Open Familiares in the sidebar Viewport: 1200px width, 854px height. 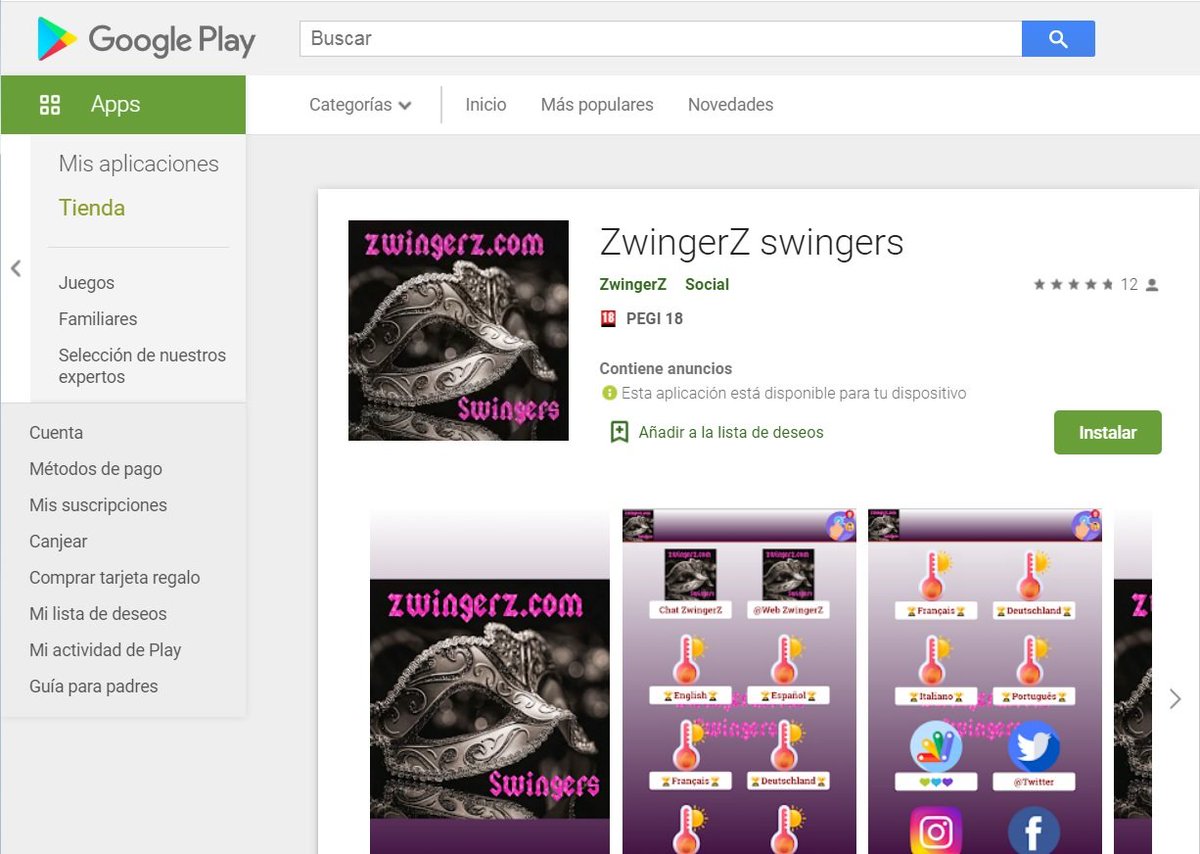click(98, 319)
